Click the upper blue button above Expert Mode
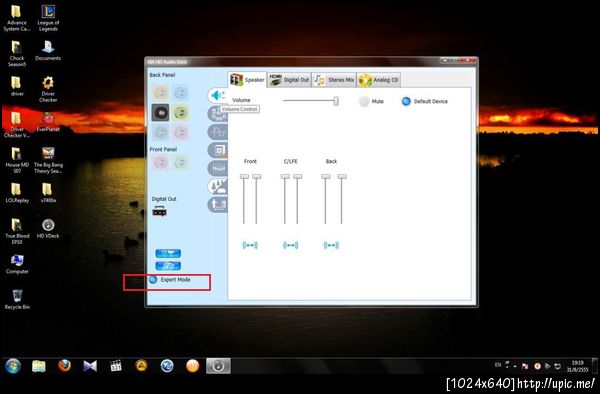Screen dimensions: 600x394 168,253
